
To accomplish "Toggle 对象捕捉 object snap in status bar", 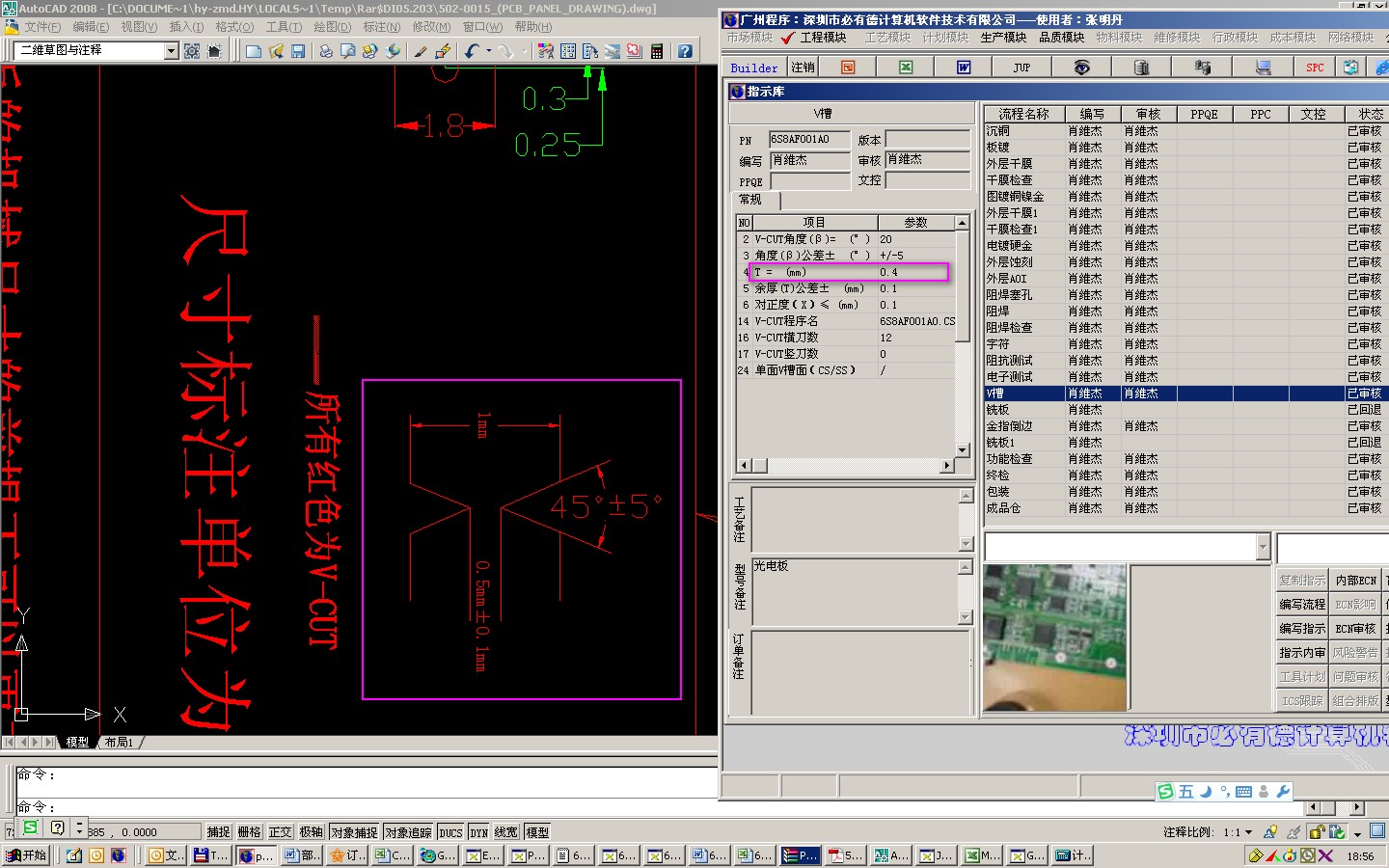I will 354,832.
